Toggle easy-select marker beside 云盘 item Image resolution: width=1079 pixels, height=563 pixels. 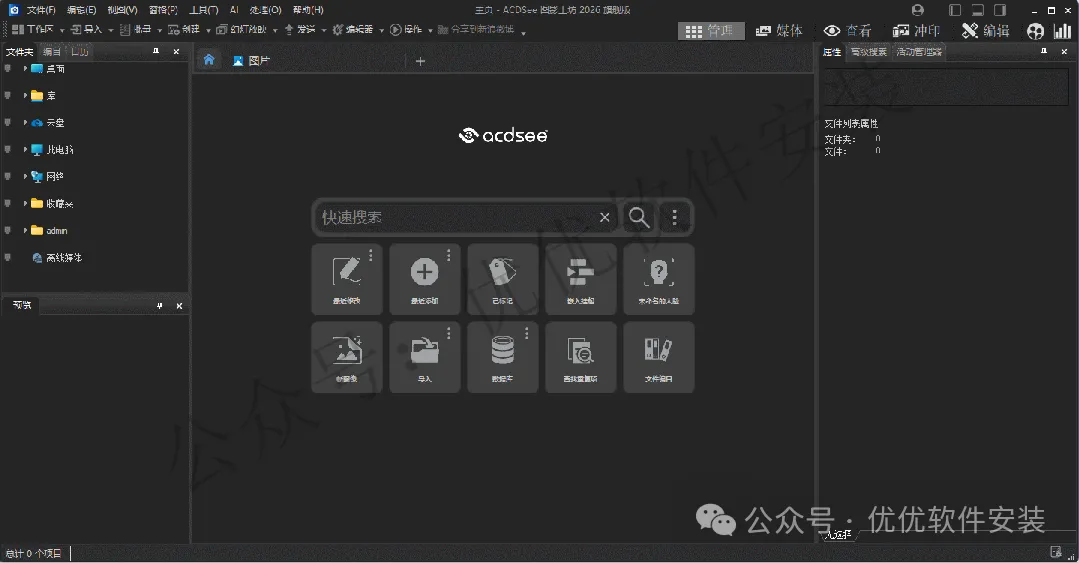8,123
